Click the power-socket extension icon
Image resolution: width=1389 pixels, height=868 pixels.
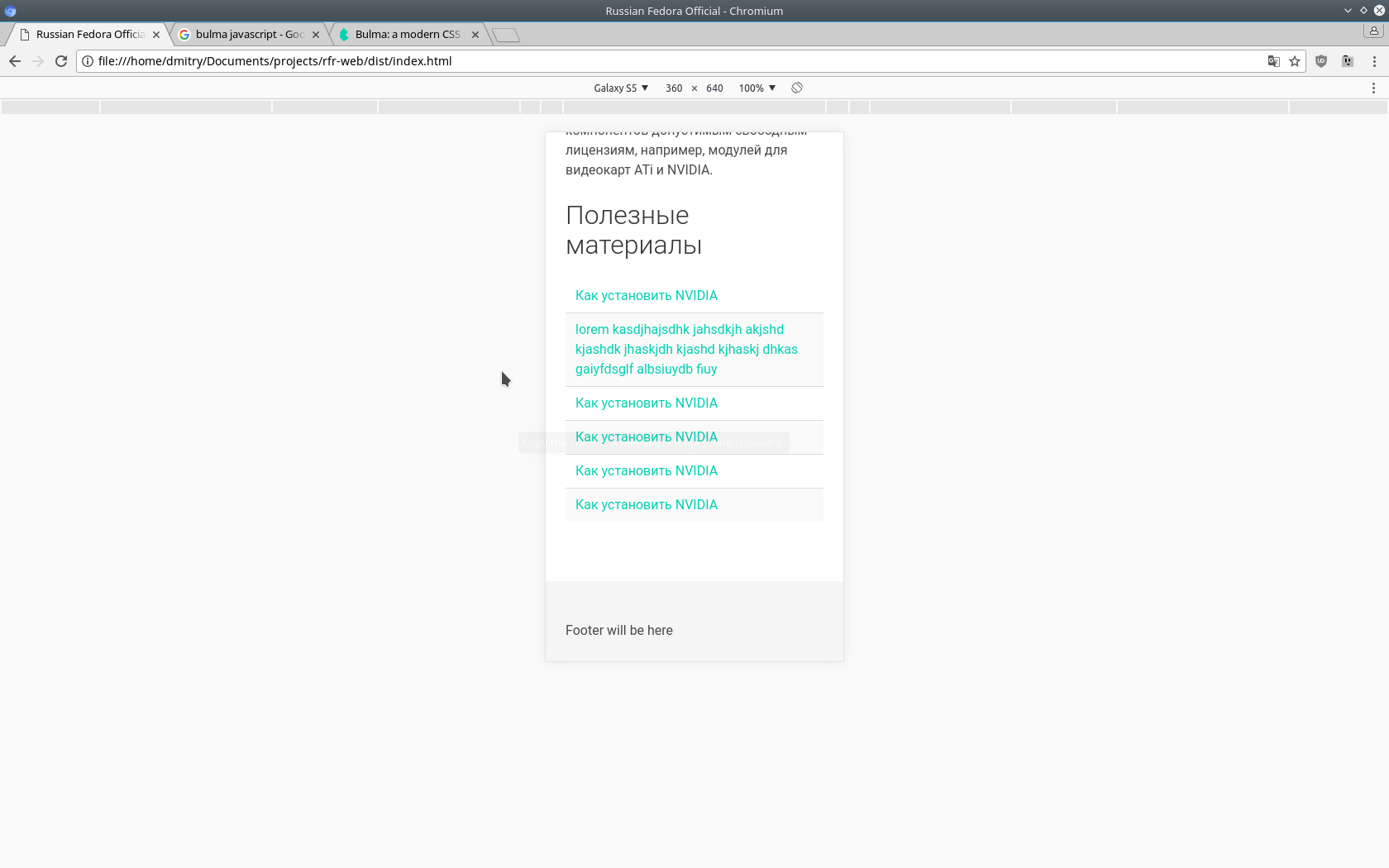coord(1348,61)
